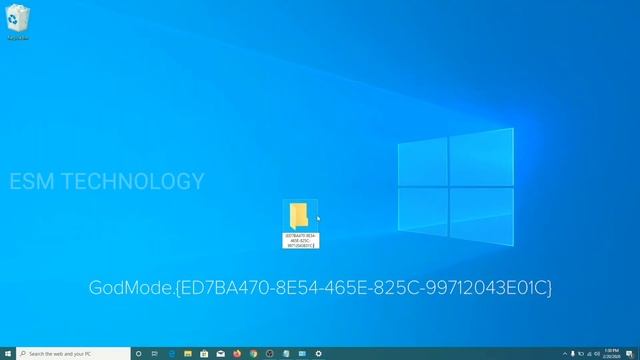Open Settings gear on taskbar
640x360 pixels.
318,353
